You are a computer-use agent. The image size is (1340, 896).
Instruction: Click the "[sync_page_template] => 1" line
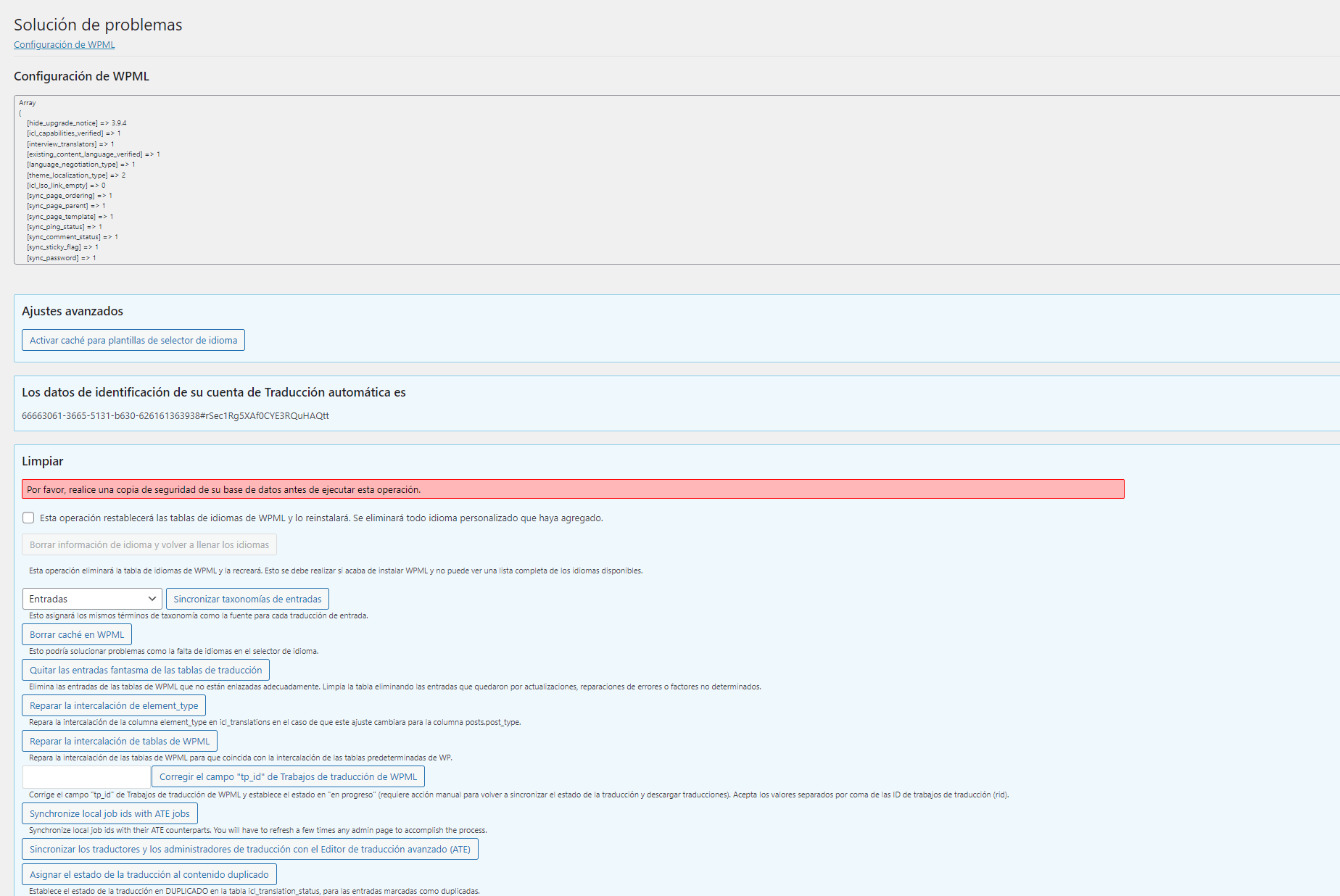(x=70, y=217)
